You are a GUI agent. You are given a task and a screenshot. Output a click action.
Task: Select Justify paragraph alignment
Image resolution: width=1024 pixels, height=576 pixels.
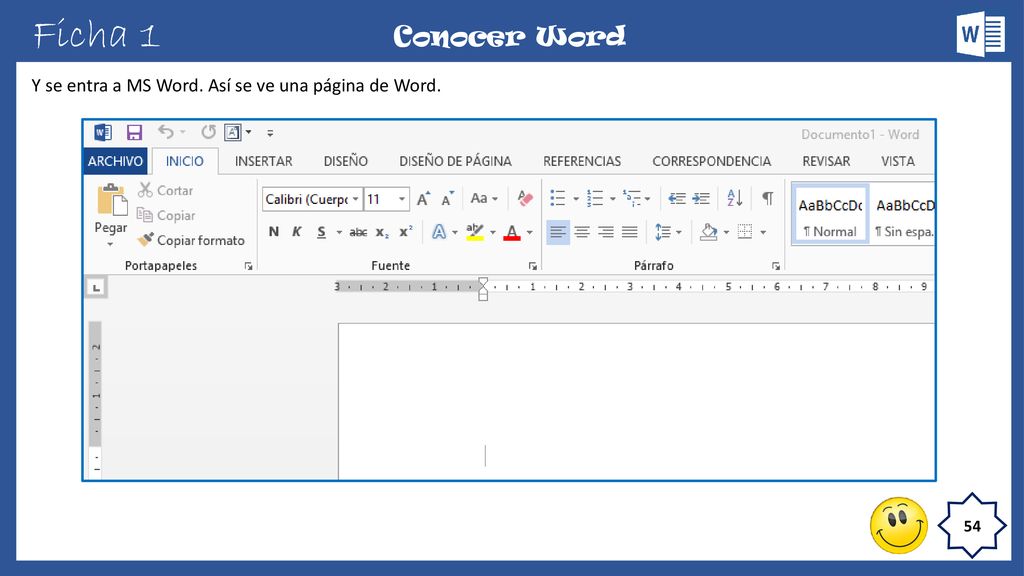point(630,232)
